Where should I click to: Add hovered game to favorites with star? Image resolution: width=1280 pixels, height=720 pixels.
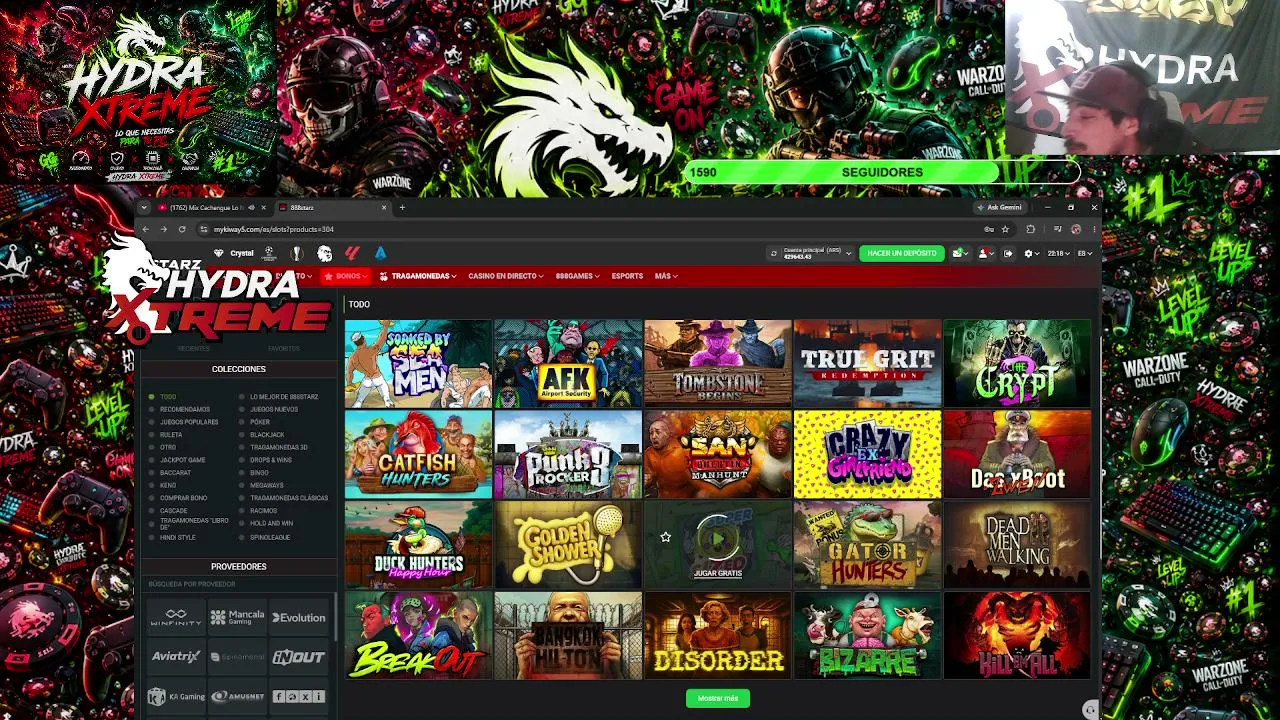point(665,537)
